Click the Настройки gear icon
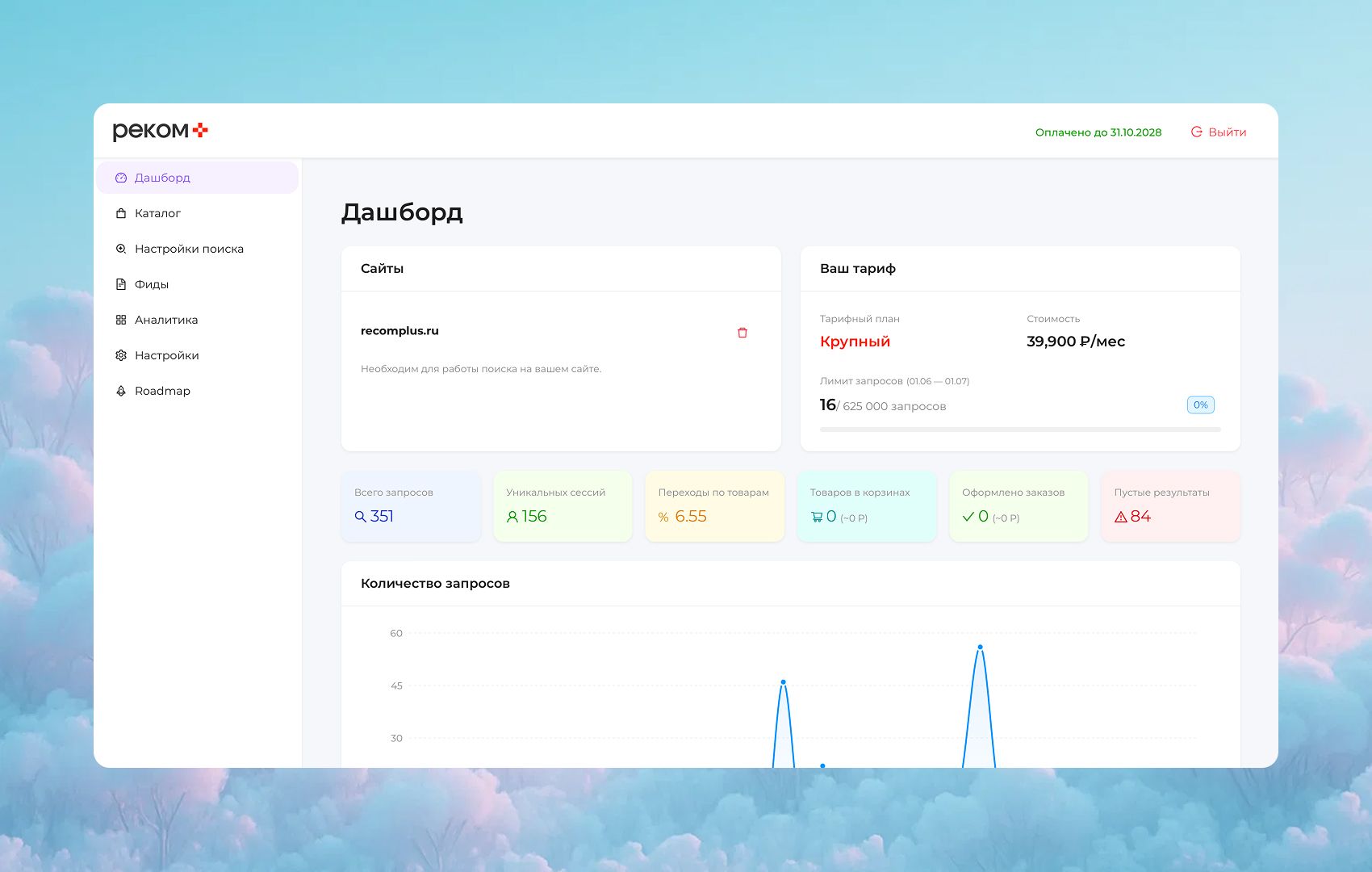 (121, 355)
